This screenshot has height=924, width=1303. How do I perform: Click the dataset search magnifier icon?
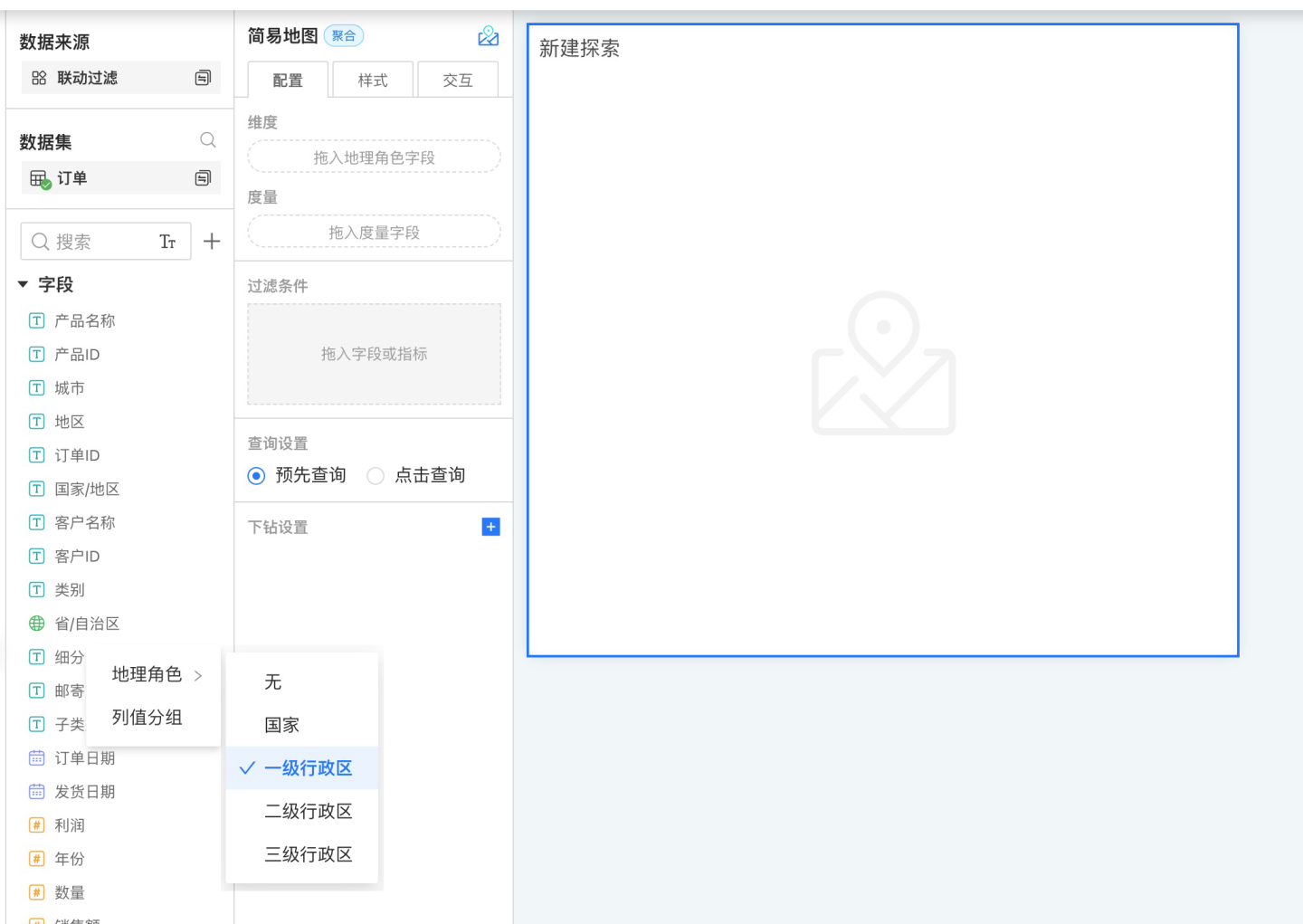click(x=207, y=140)
